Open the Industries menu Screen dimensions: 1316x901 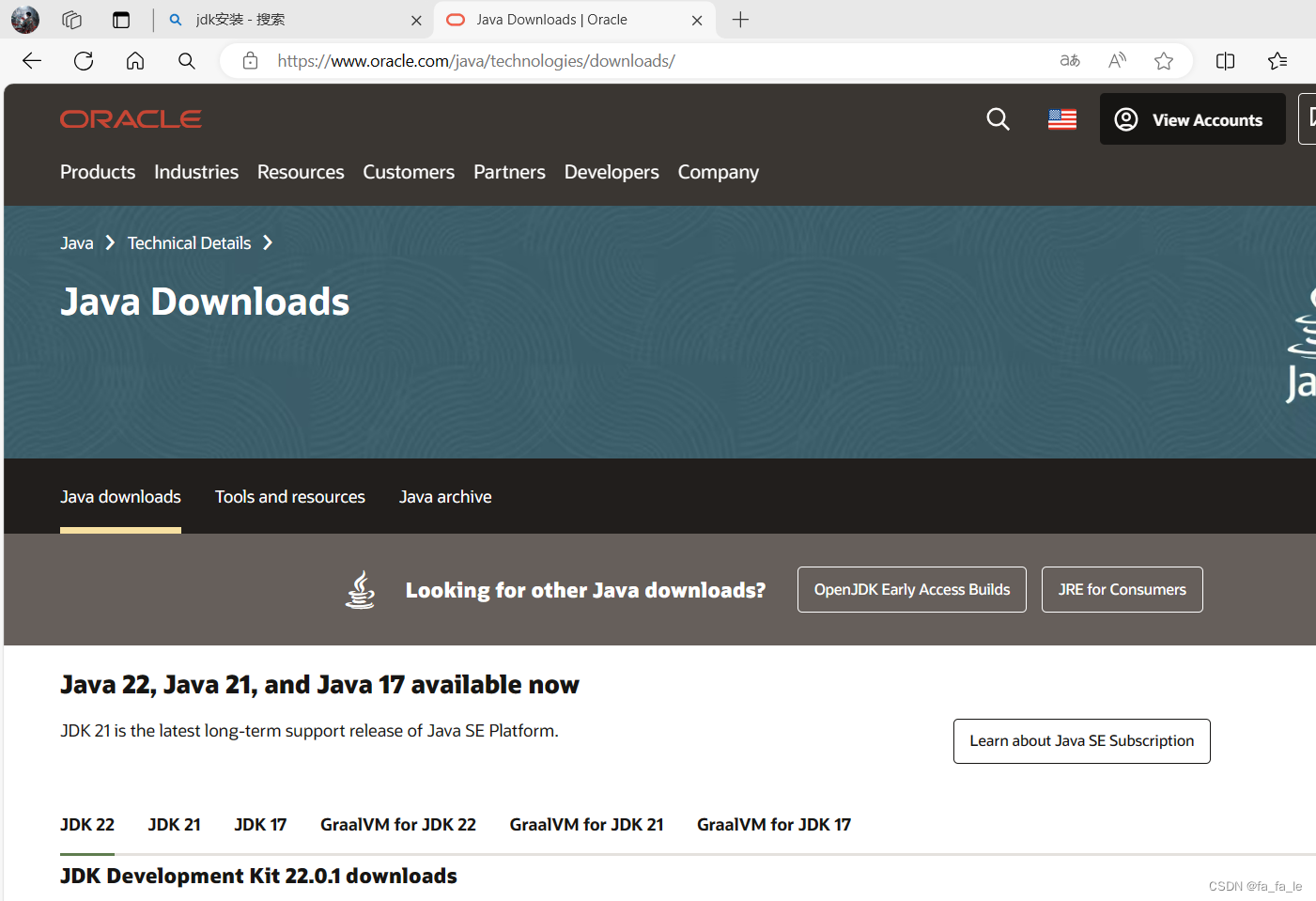click(196, 172)
